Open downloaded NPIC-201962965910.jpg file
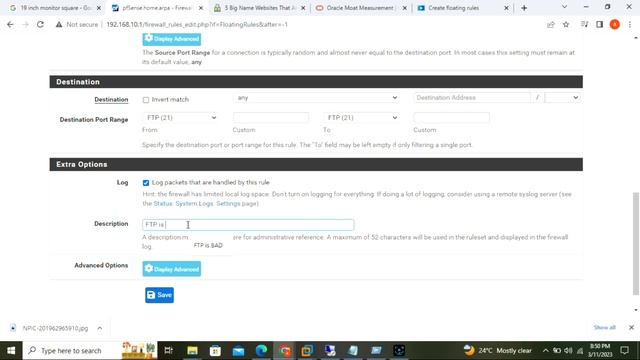This screenshot has width=640, height=360. click(x=55, y=328)
